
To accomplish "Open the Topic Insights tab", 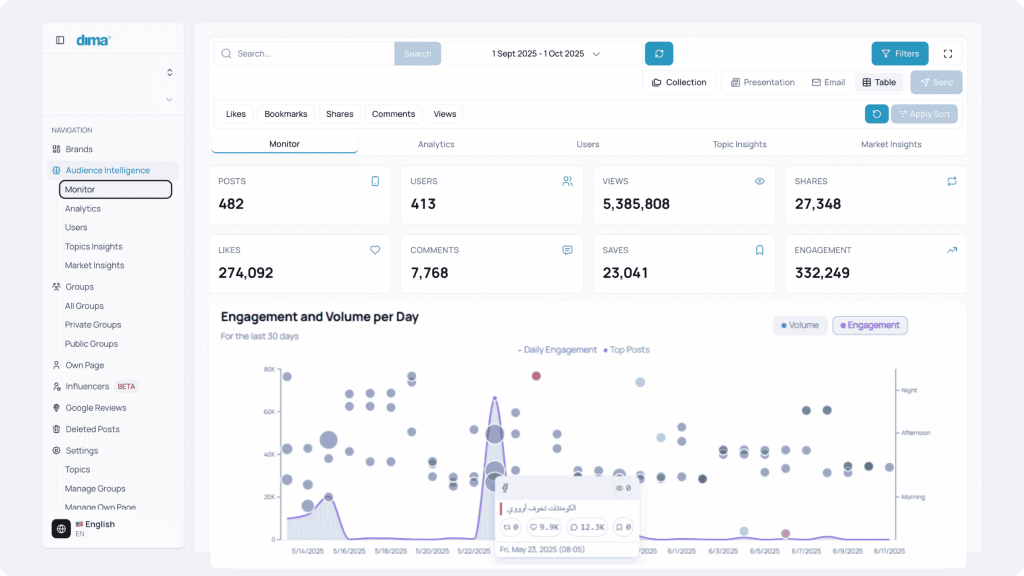I will click(x=739, y=144).
